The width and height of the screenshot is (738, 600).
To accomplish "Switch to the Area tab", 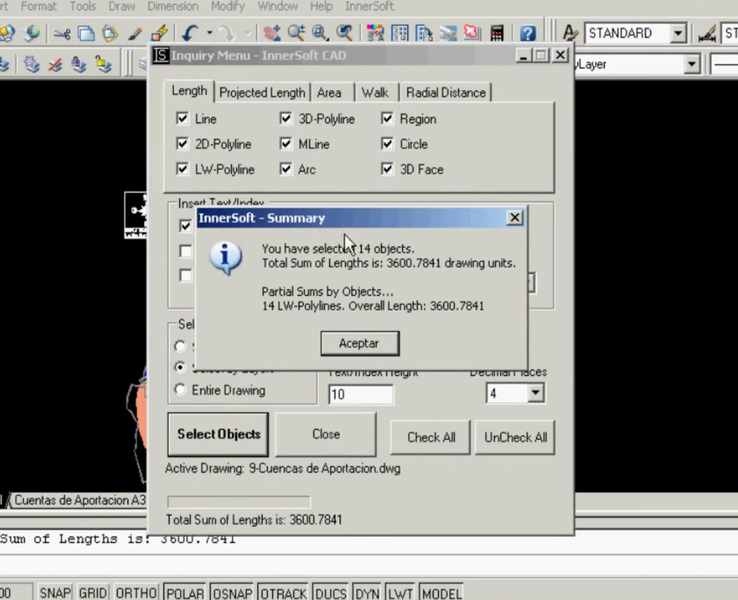I will 329,92.
